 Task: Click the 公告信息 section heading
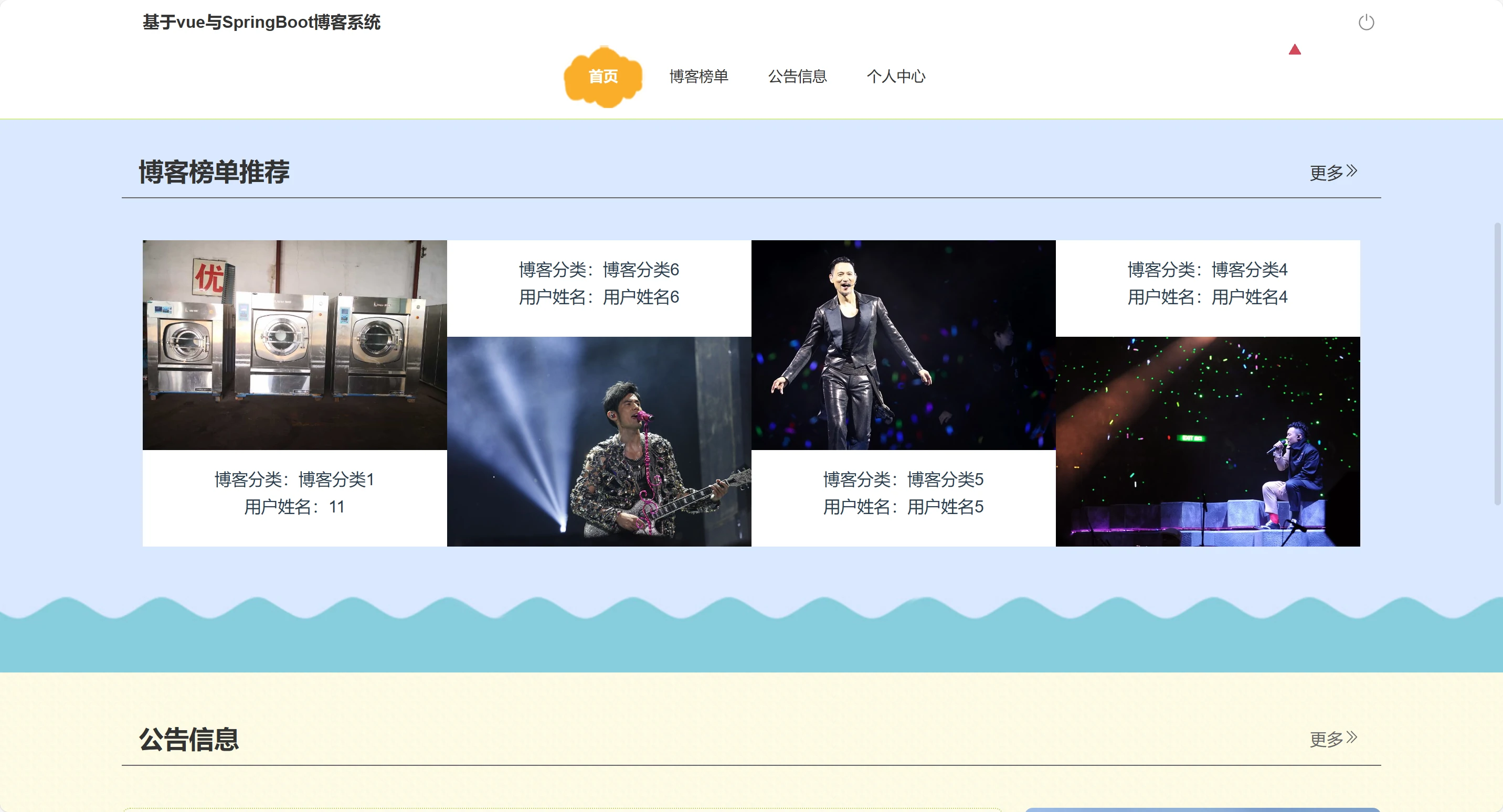[188, 739]
